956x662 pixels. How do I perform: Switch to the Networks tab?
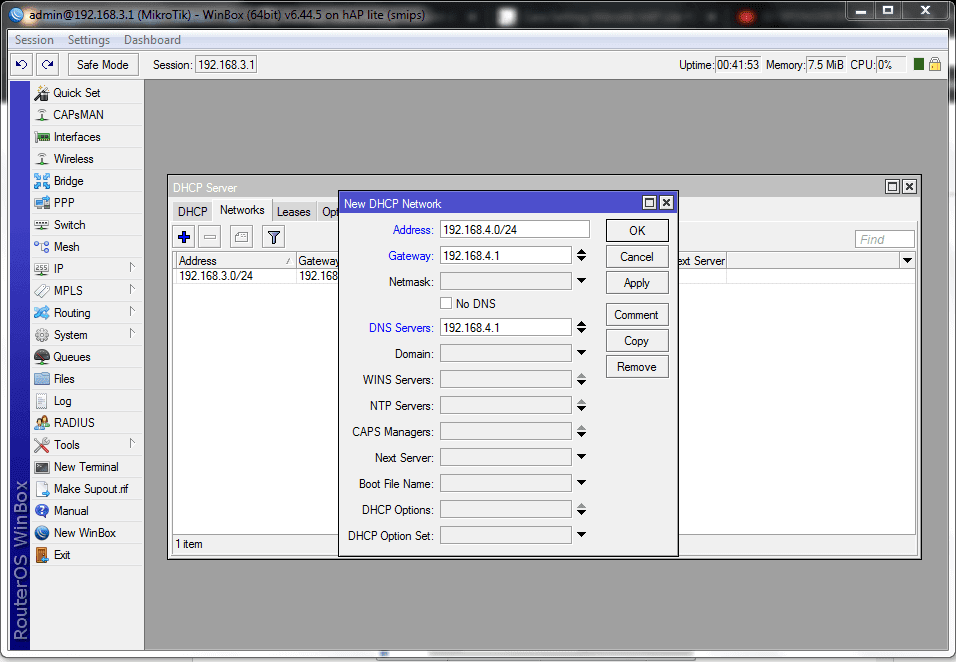242,210
